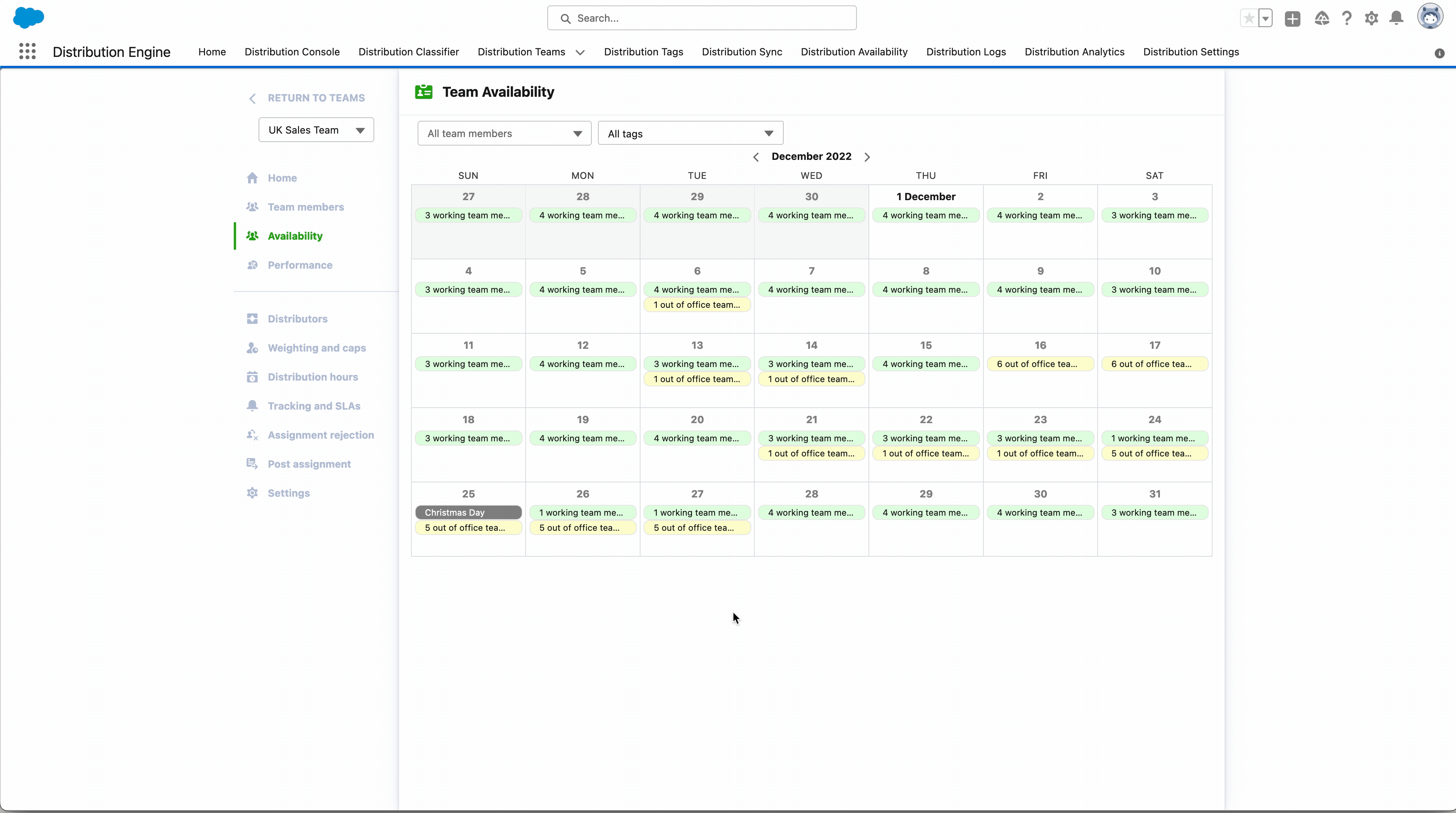The image size is (1456, 813).
Task: Go to previous month with left chevron
Action: (756, 157)
